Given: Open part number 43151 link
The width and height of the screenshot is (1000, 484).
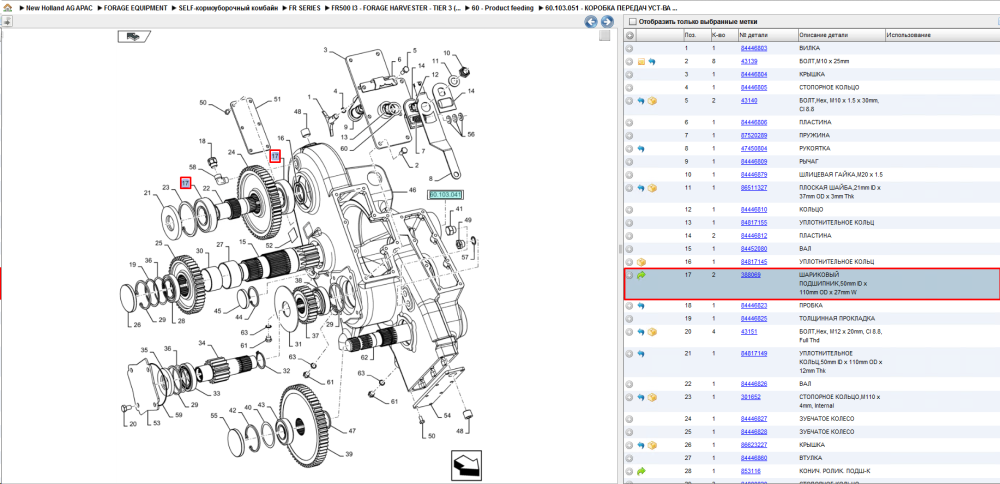Looking at the screenshot, I should pos(749,332).
